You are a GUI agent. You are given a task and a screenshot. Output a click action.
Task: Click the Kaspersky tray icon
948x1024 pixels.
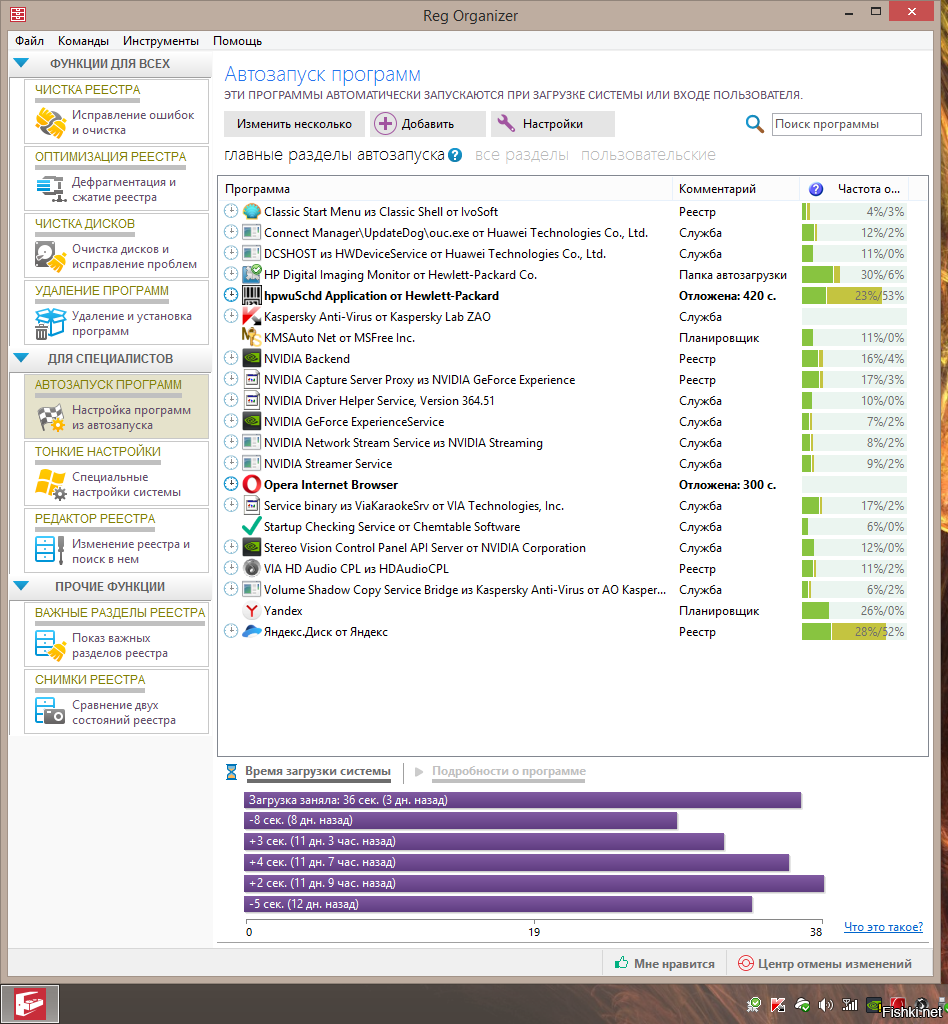[778, 1006]
